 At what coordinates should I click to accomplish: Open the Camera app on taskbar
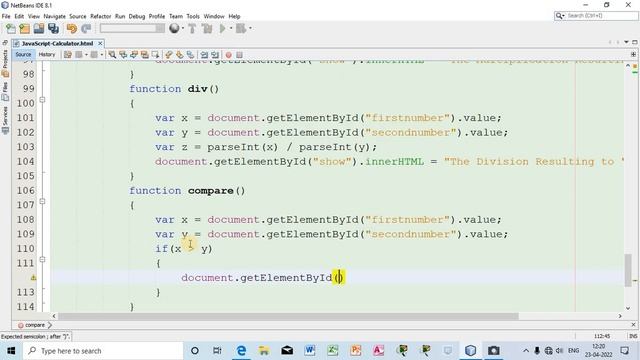493,351
